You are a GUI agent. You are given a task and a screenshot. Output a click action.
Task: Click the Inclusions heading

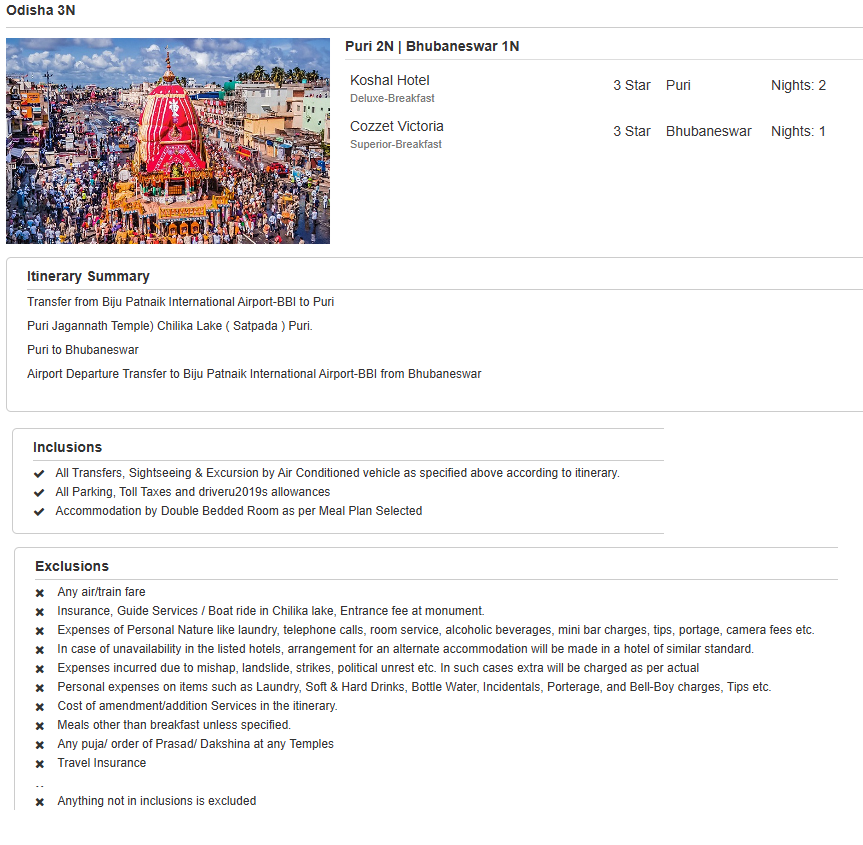click(68, 447)
